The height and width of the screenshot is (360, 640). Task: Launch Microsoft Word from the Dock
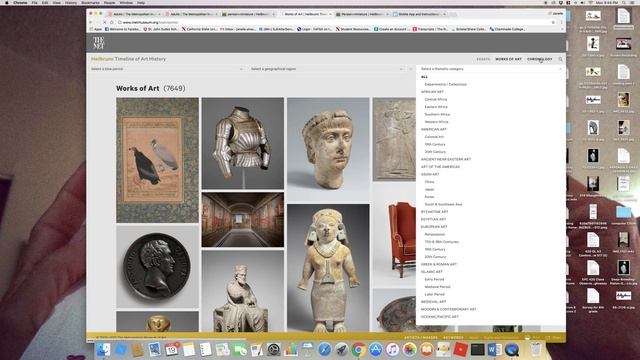click(x=494, y=349)
